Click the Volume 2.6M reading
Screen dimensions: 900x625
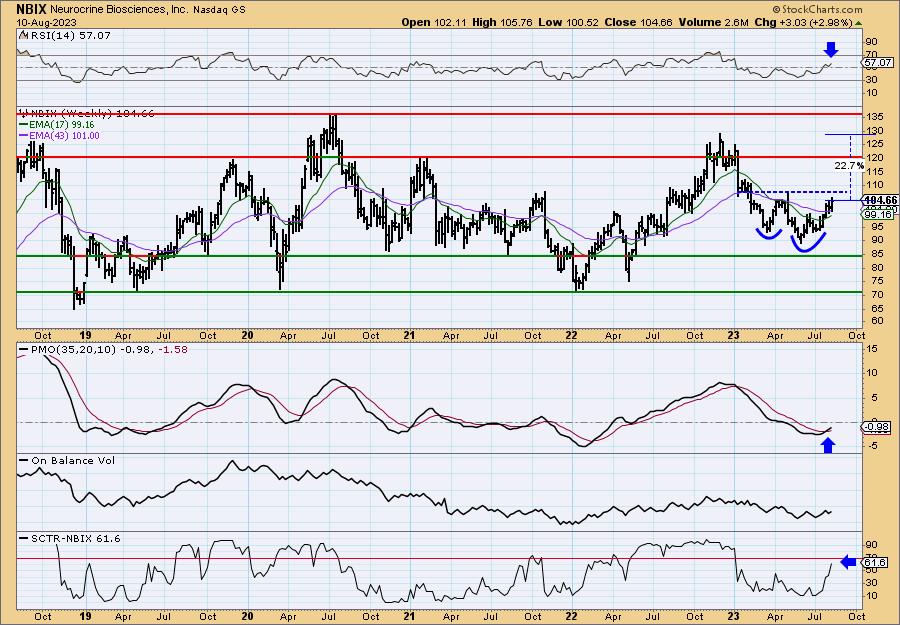click(713, 22)
